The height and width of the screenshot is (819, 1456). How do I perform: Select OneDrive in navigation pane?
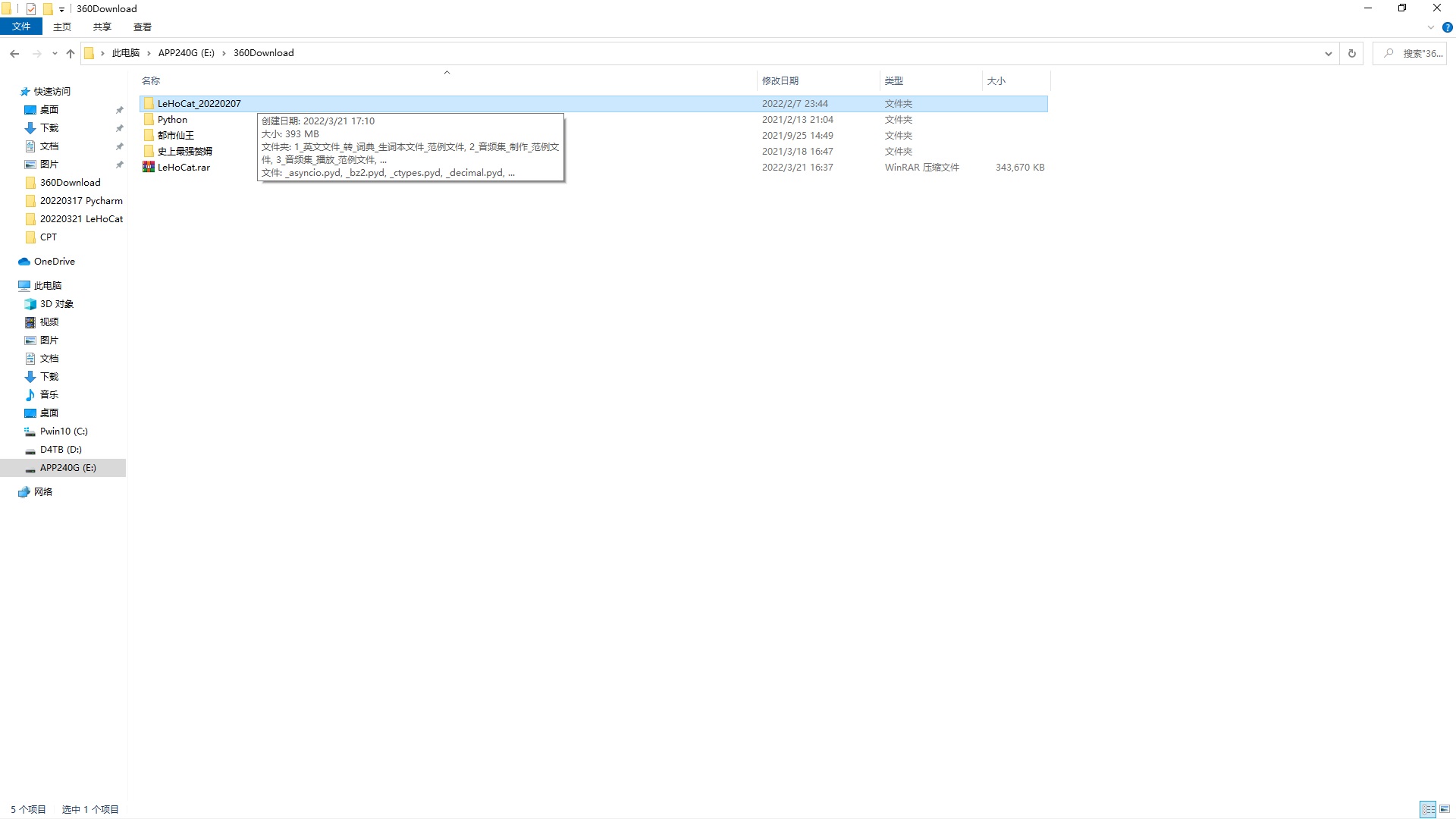tap(54, 262)
